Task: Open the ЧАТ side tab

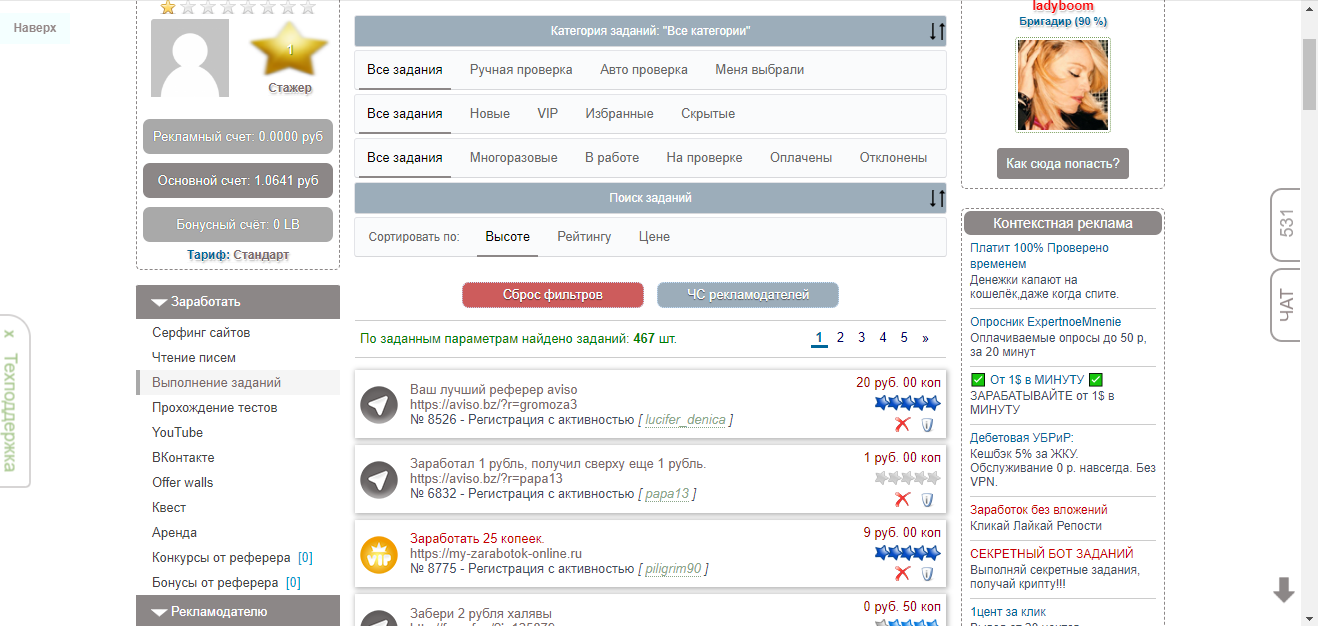Action: pos(1285,305)
